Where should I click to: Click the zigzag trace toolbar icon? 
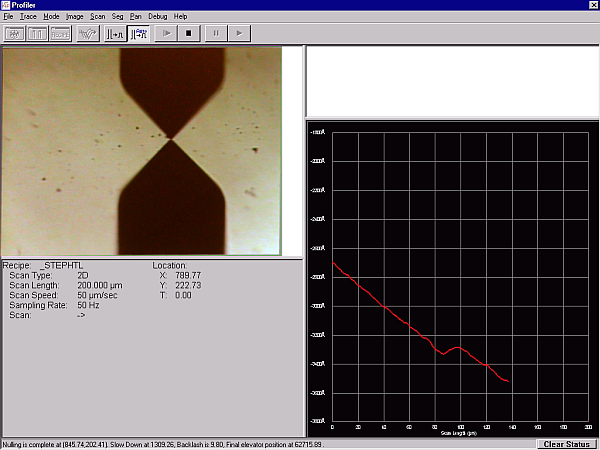[x=87, y=33]
